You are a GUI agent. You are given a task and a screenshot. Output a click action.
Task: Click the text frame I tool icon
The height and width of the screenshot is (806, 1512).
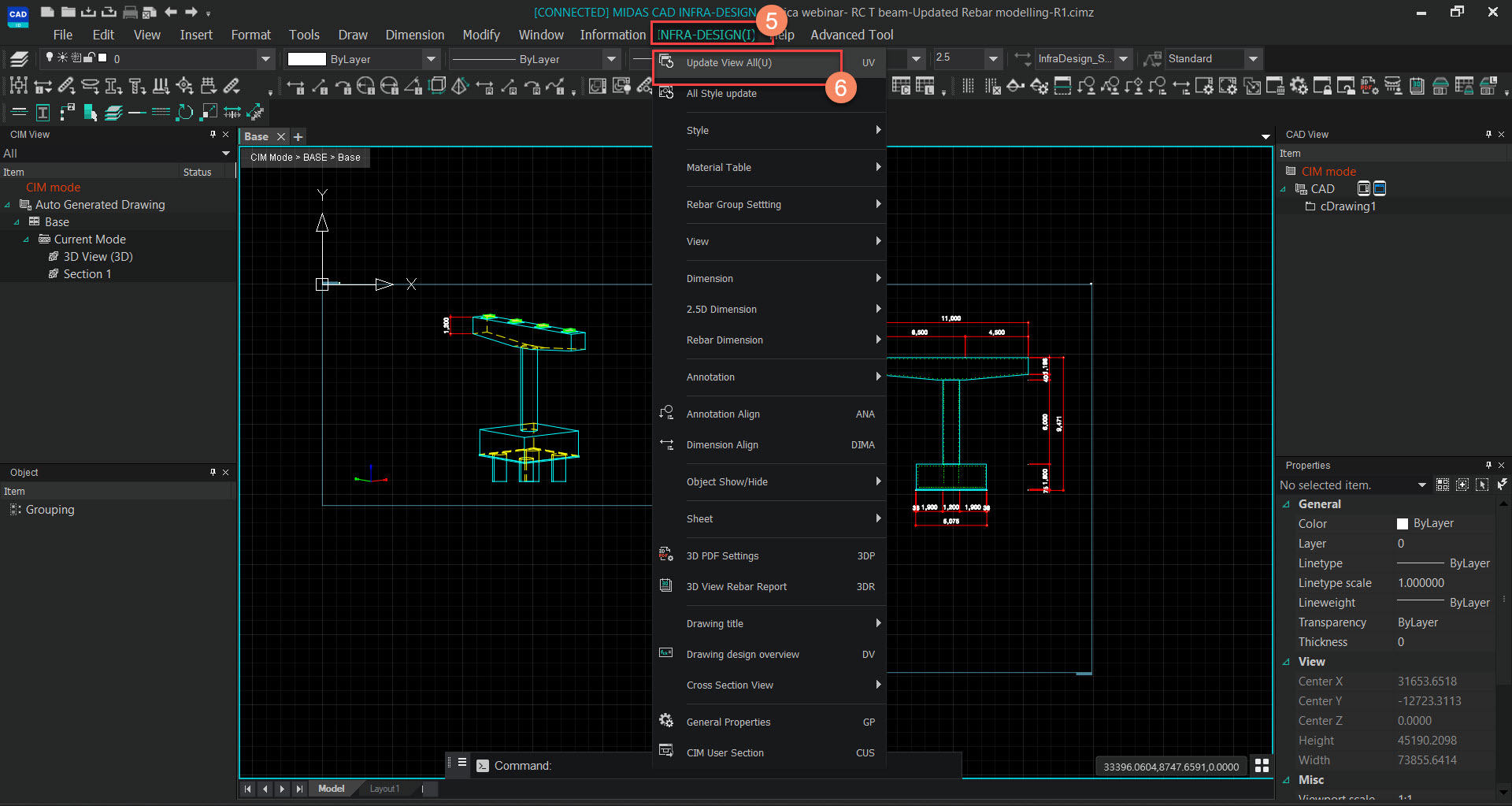[x=43, y=113]
